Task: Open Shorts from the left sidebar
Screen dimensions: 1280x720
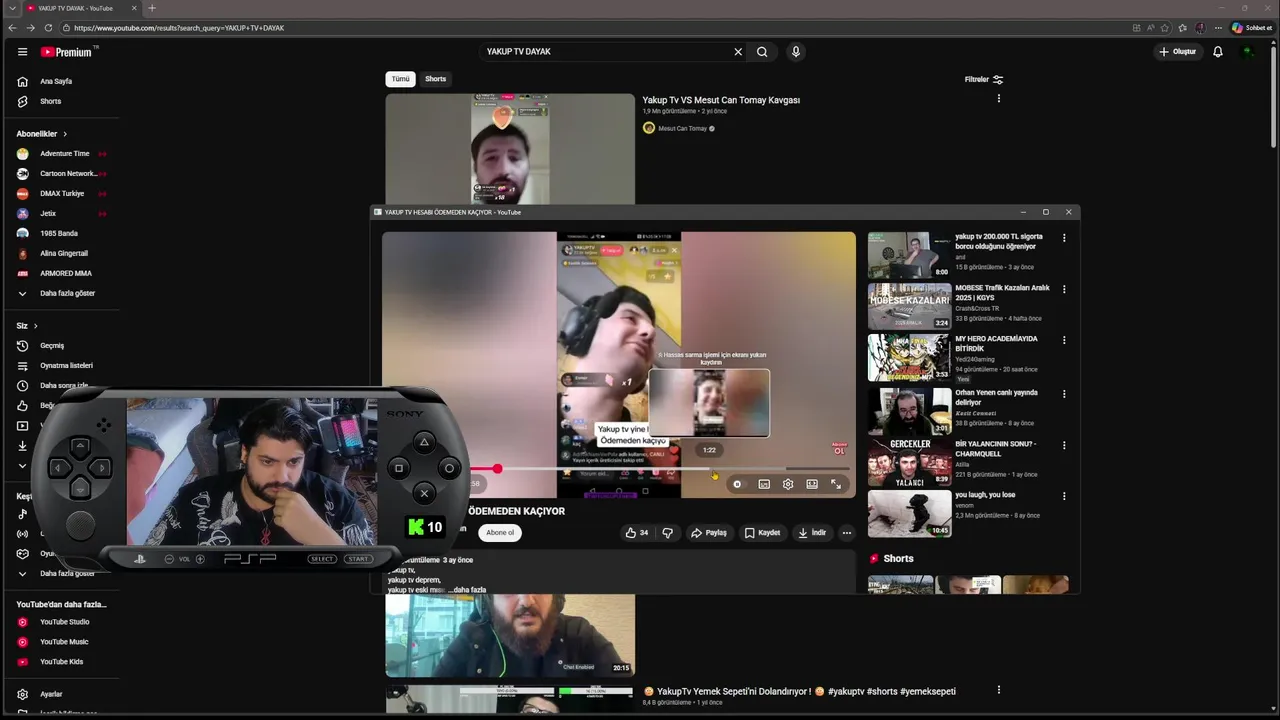Action: click(50, 101)
